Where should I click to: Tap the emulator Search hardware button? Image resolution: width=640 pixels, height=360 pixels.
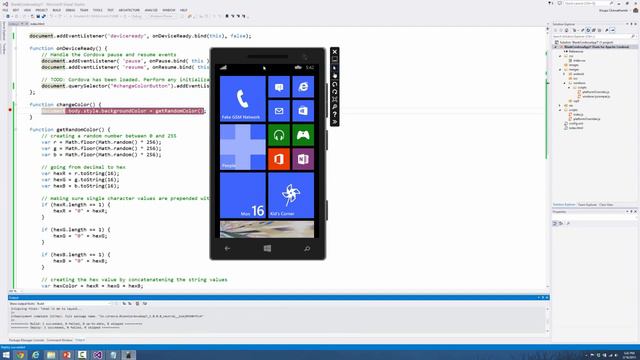point(307,248)
